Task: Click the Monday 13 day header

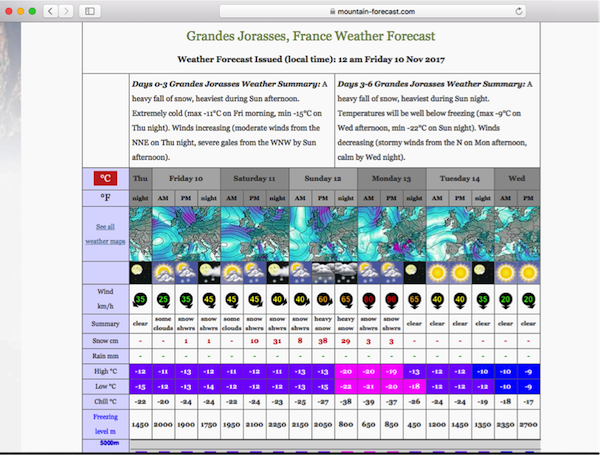Action: 392,178
